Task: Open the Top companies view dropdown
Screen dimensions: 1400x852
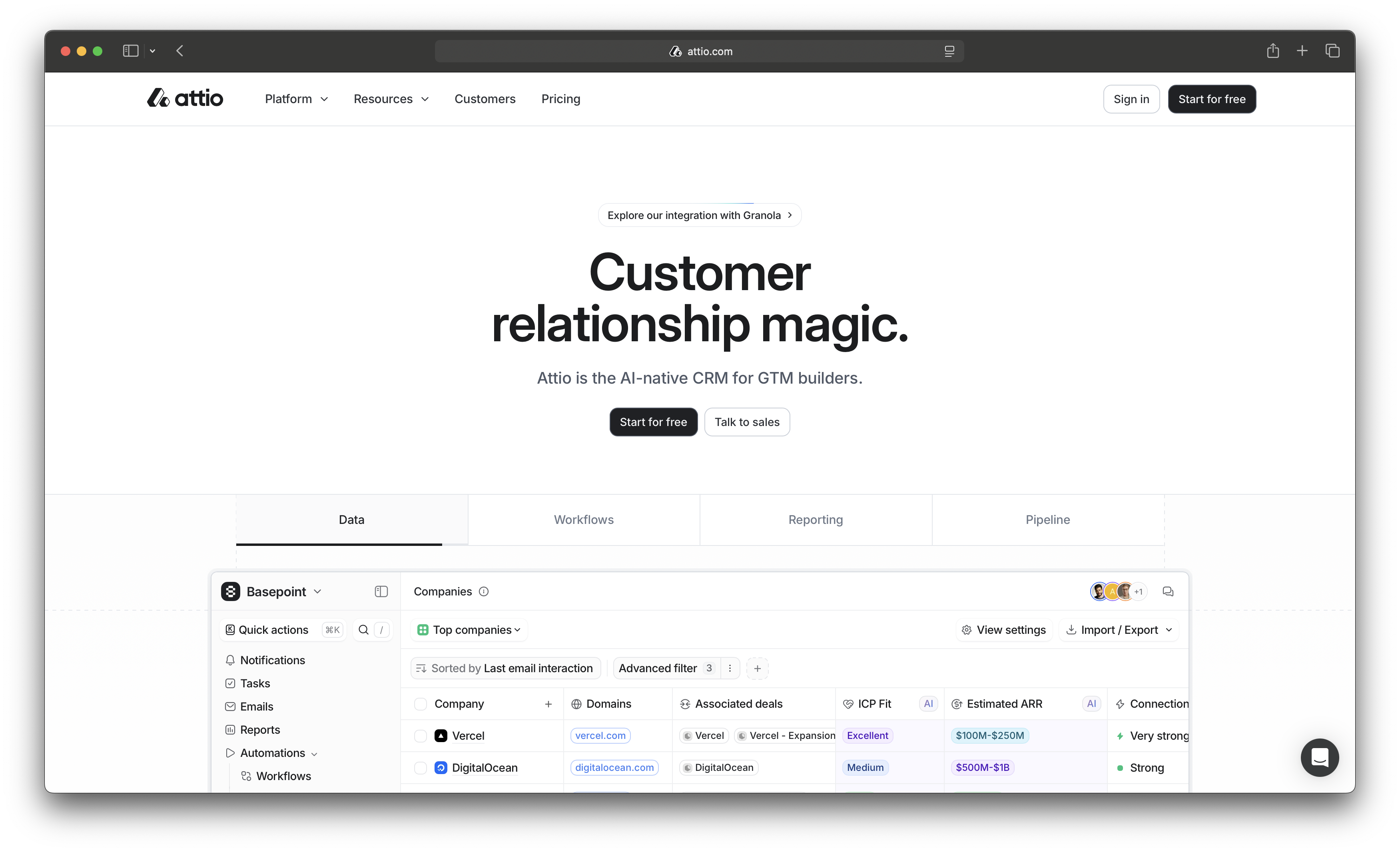Action: click(x=469, y=629)
